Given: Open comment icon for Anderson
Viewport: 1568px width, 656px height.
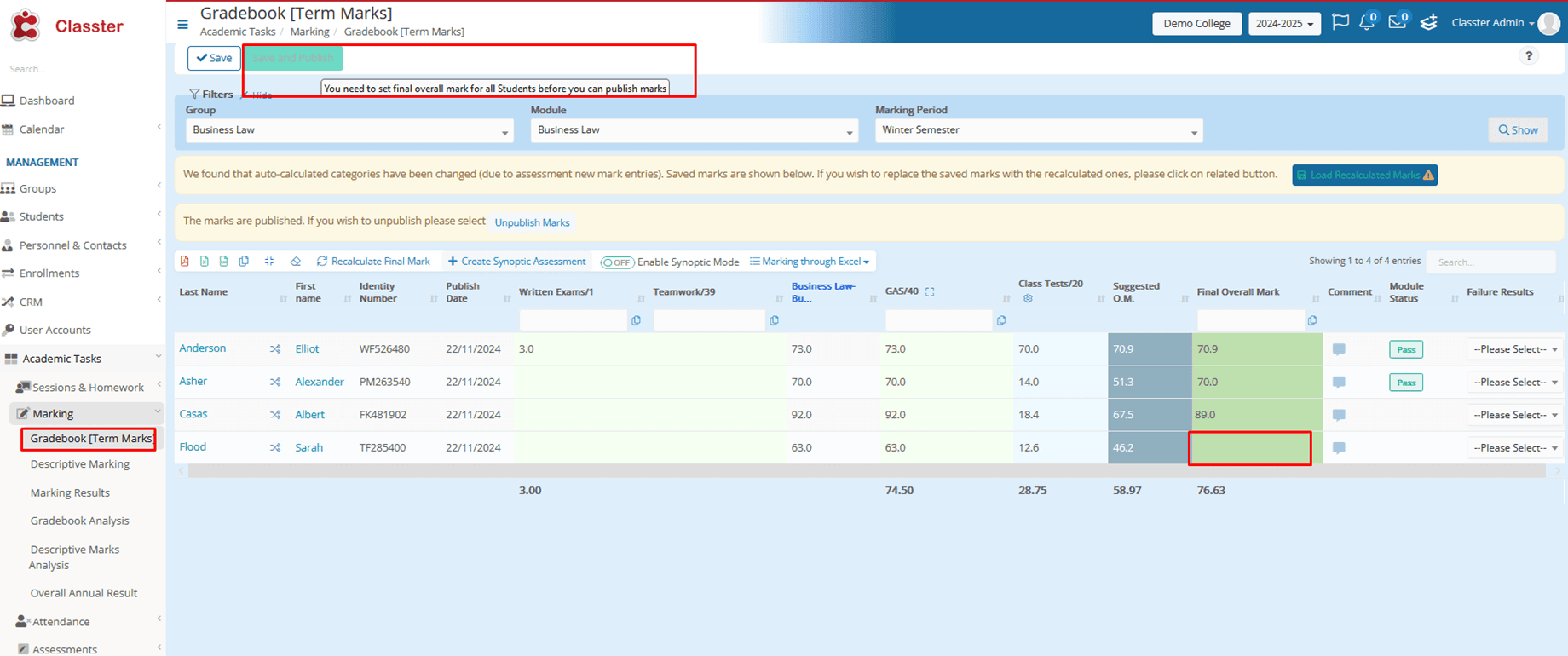Looking at the screenshot, I should [1339, 349].
